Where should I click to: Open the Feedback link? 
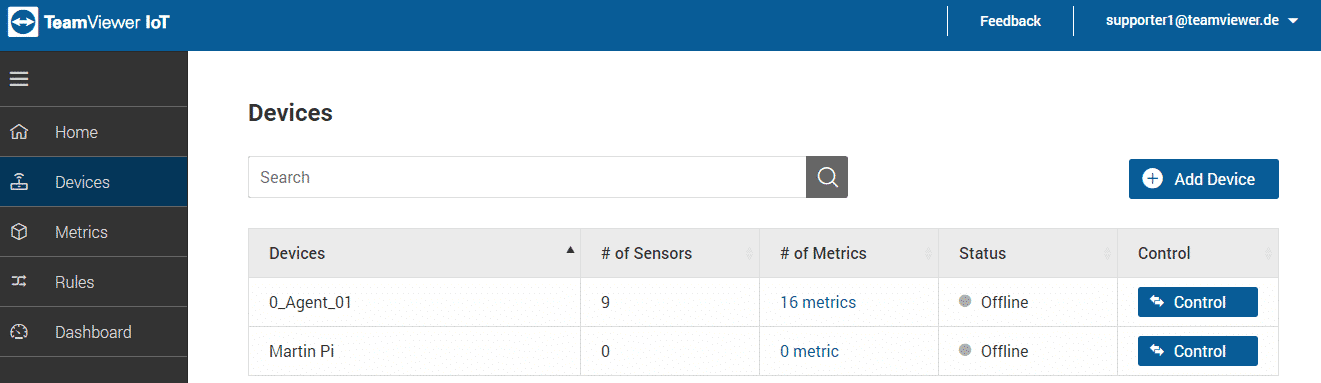(1010, 21)
